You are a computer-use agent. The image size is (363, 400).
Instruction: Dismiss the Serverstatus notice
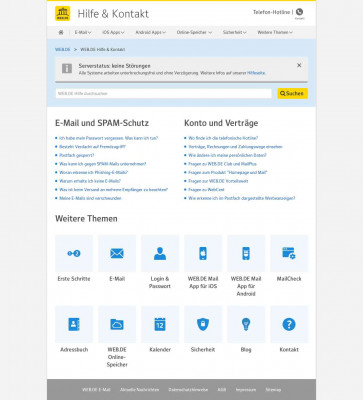(299, 65)
